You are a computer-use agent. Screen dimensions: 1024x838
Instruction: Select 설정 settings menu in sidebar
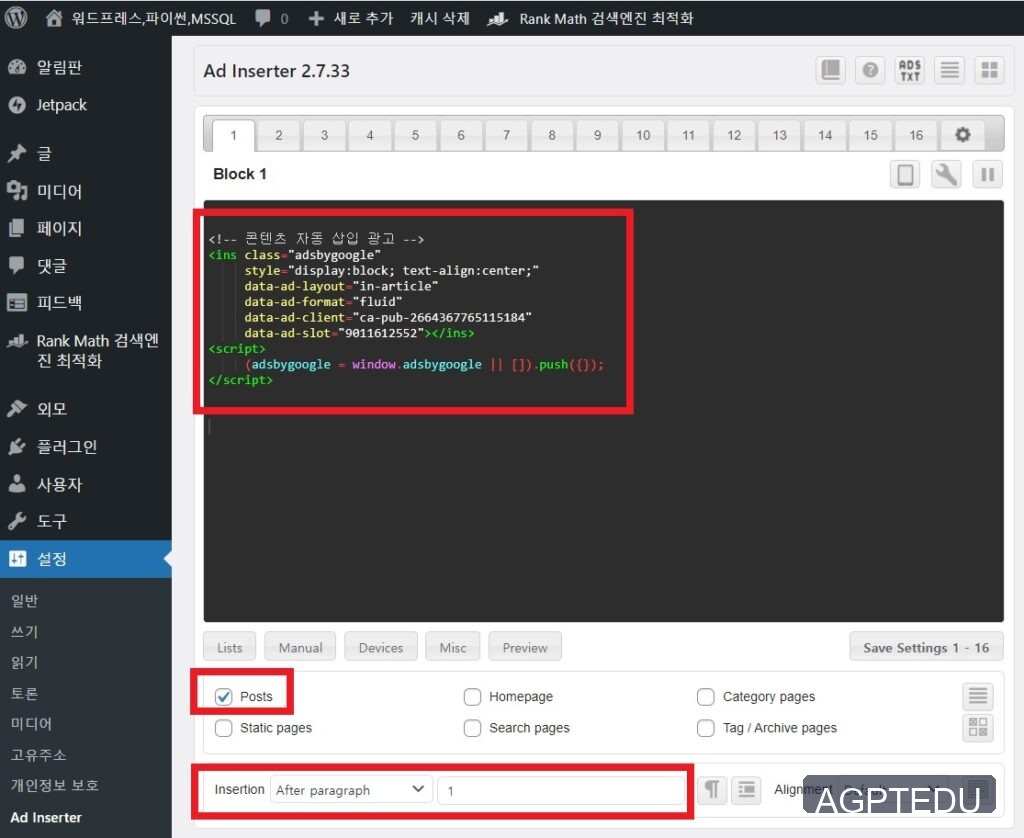pos(86,559)
